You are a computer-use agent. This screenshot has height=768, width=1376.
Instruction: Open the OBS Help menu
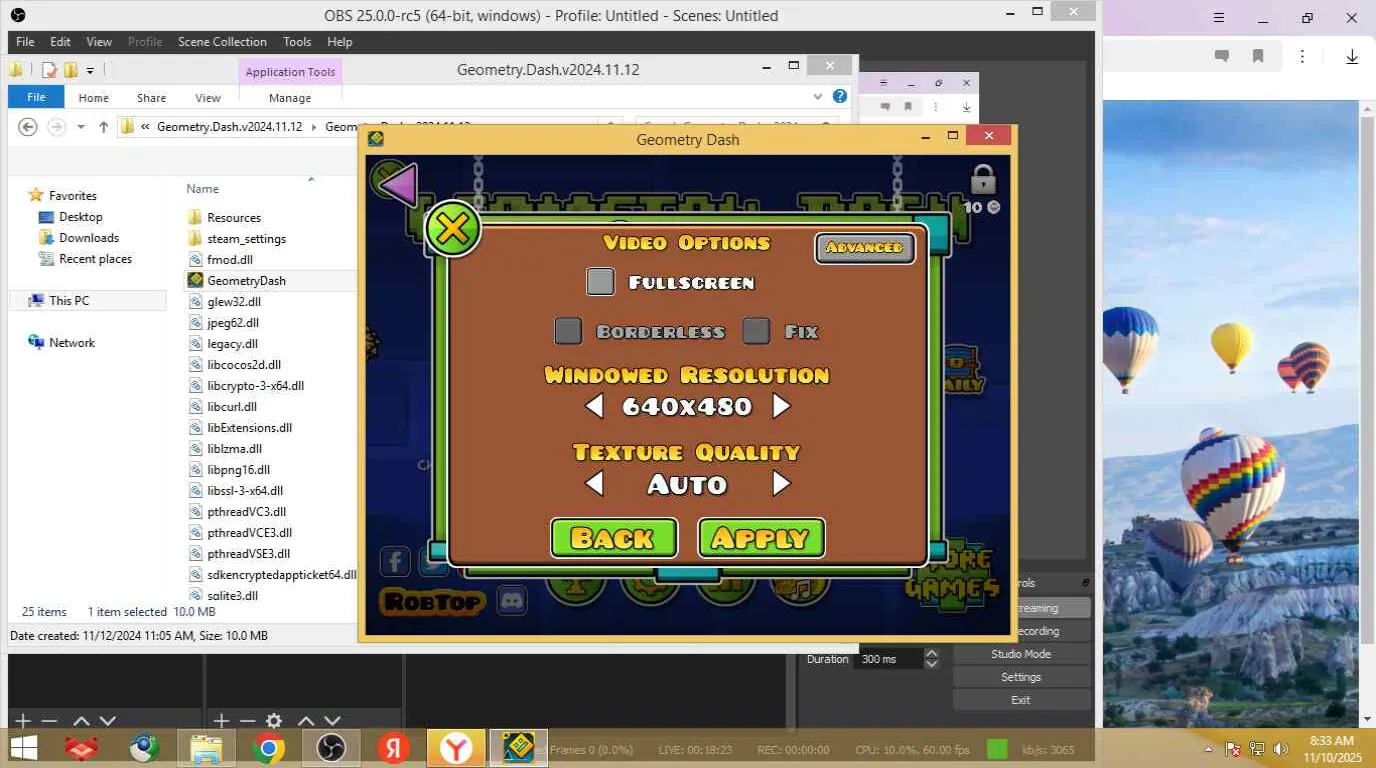pyautogui.click(x=340, y=42)
